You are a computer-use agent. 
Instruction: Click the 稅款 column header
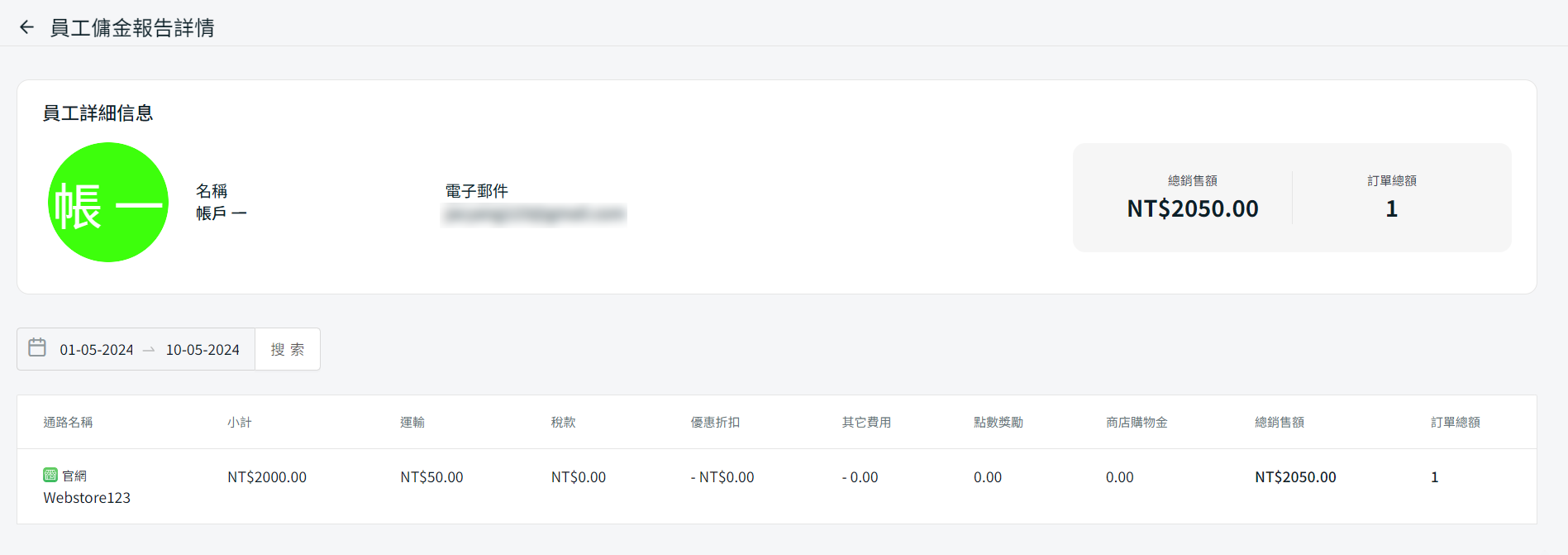pyautogui.click(x=563, y=422)
